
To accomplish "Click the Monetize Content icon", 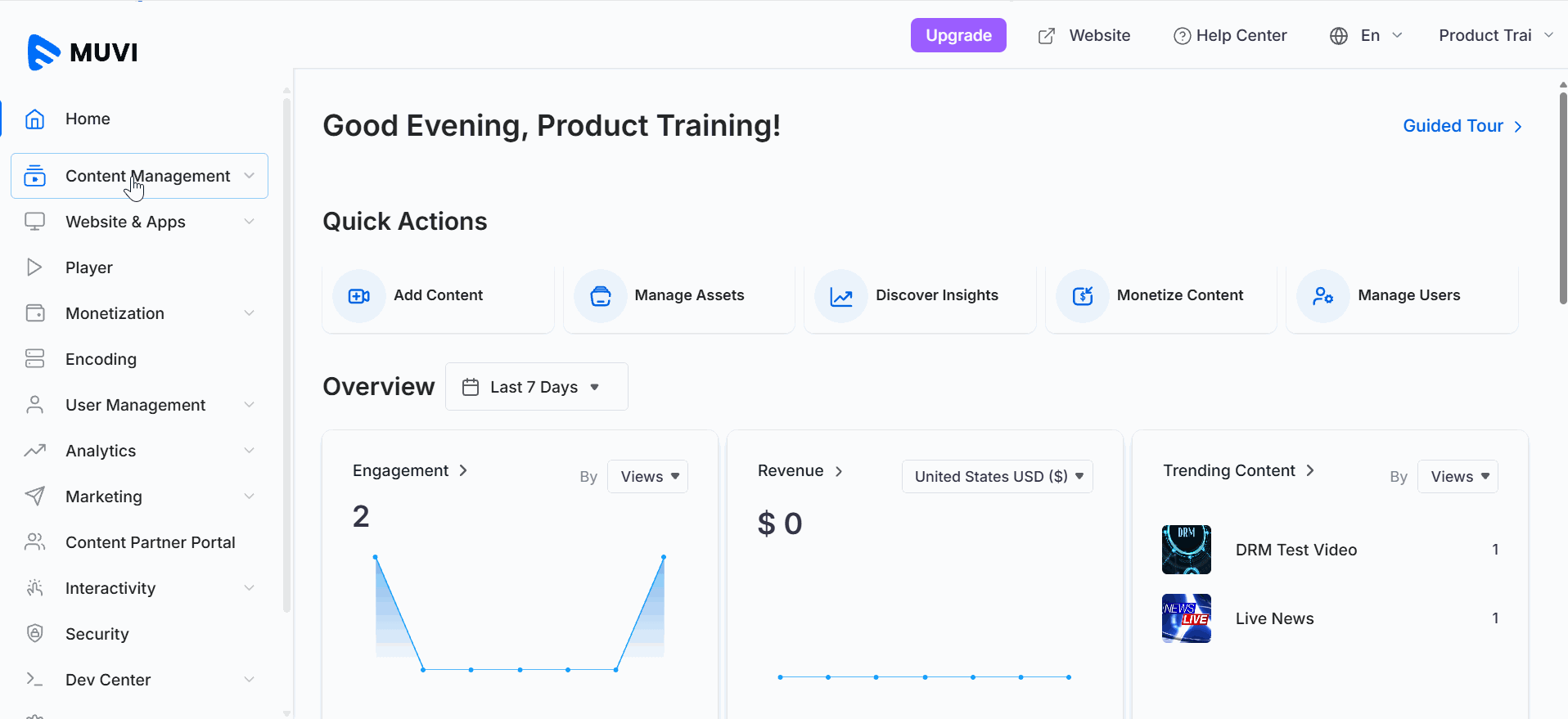I will pyautogui.click(x=1083, y=296).
